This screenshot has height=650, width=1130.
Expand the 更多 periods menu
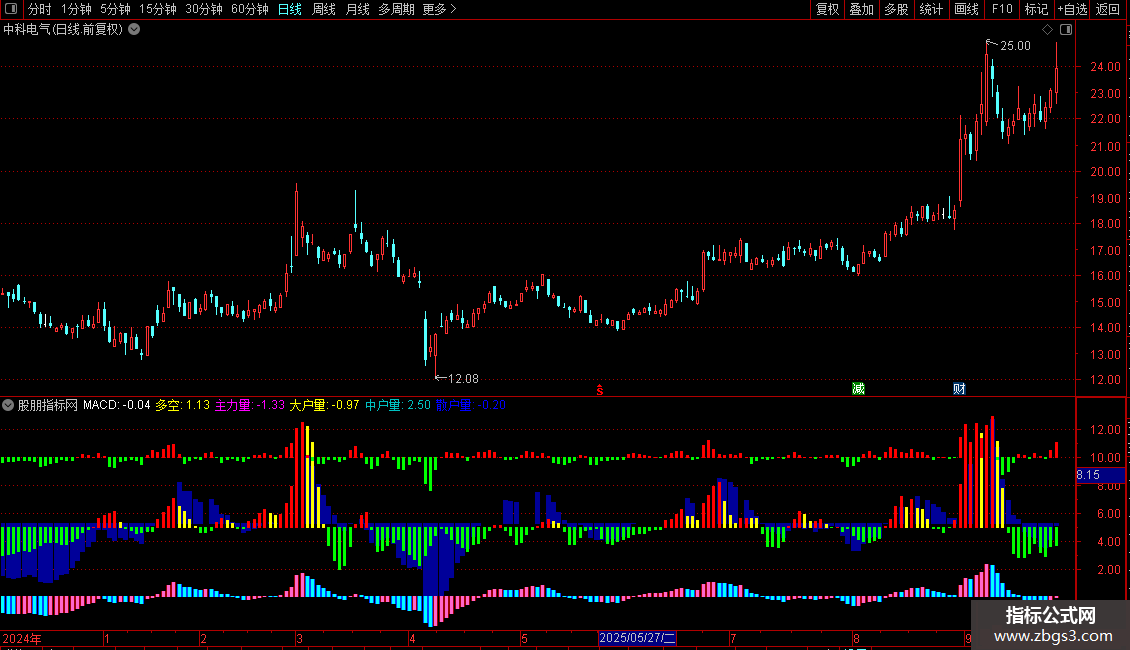click(x=439, y=9)
